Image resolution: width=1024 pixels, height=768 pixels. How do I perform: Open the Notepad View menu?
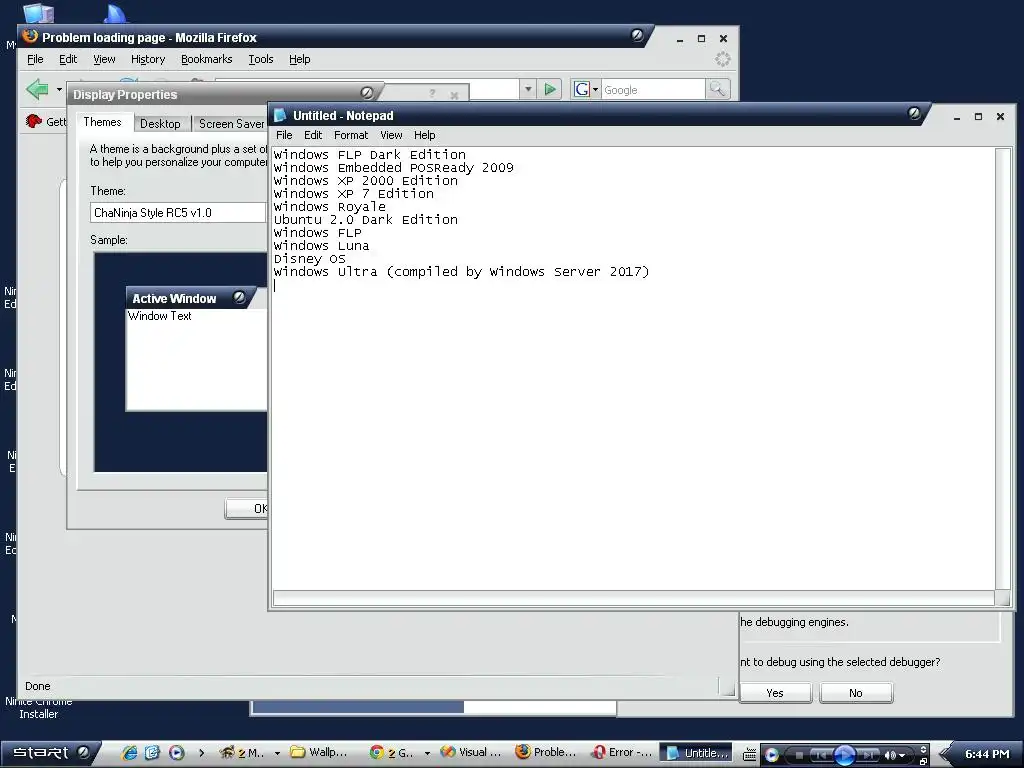point(391,135)
